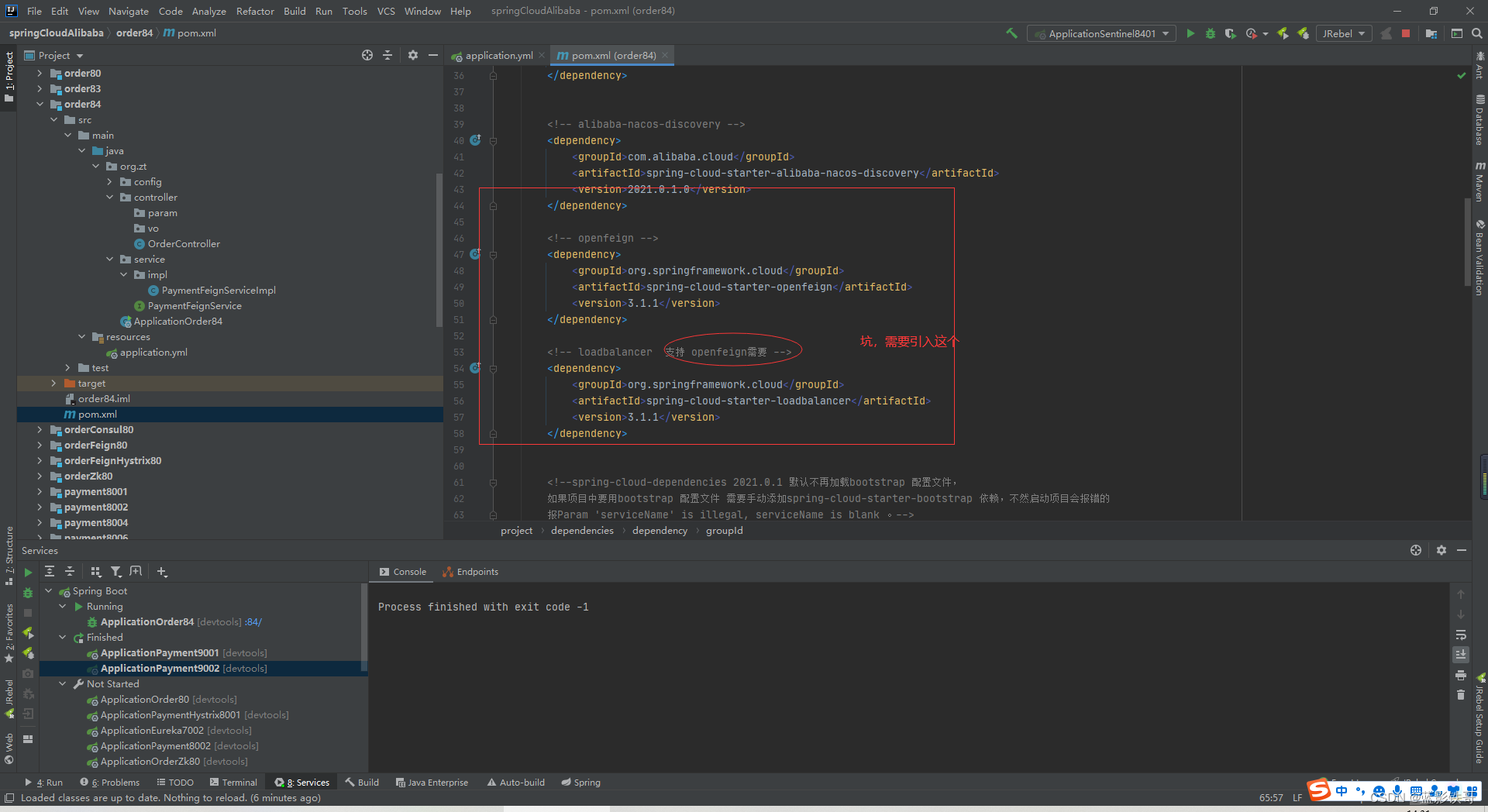
Task: Click the dependencies breadcrumb in editor
Action: [582, 531]
